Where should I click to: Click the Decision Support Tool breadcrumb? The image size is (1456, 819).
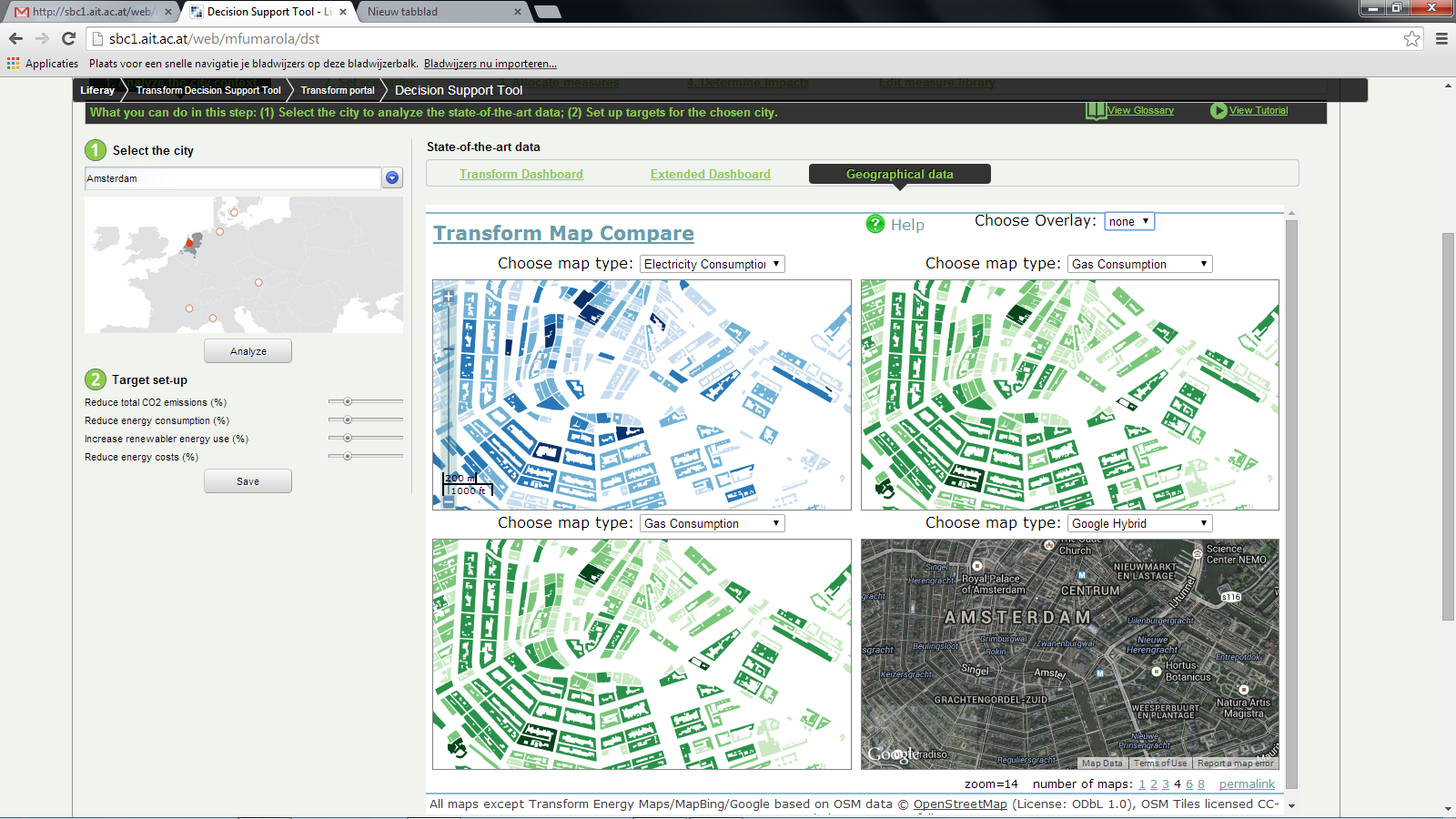coord(459,90)
